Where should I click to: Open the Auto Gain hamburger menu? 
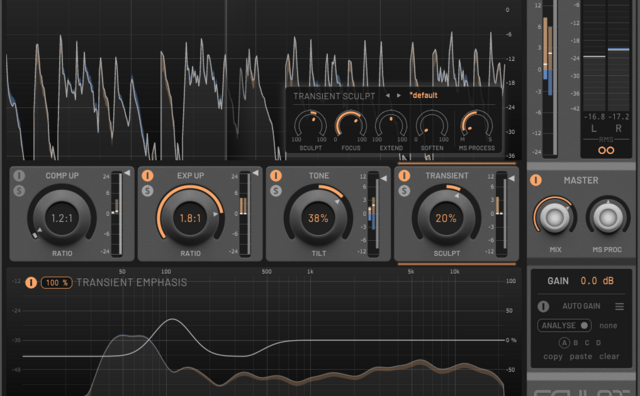(619, 306)
